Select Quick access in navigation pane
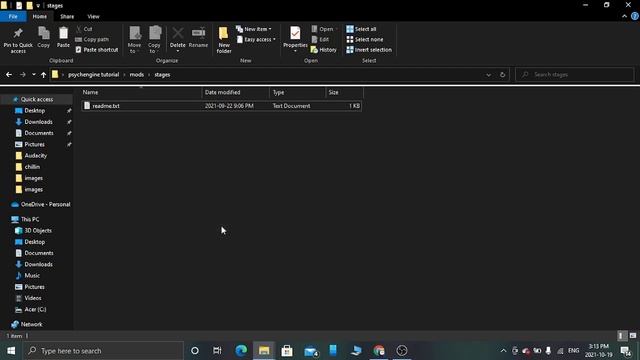Screen dimensions: 640x360 [x=36, y=99]
